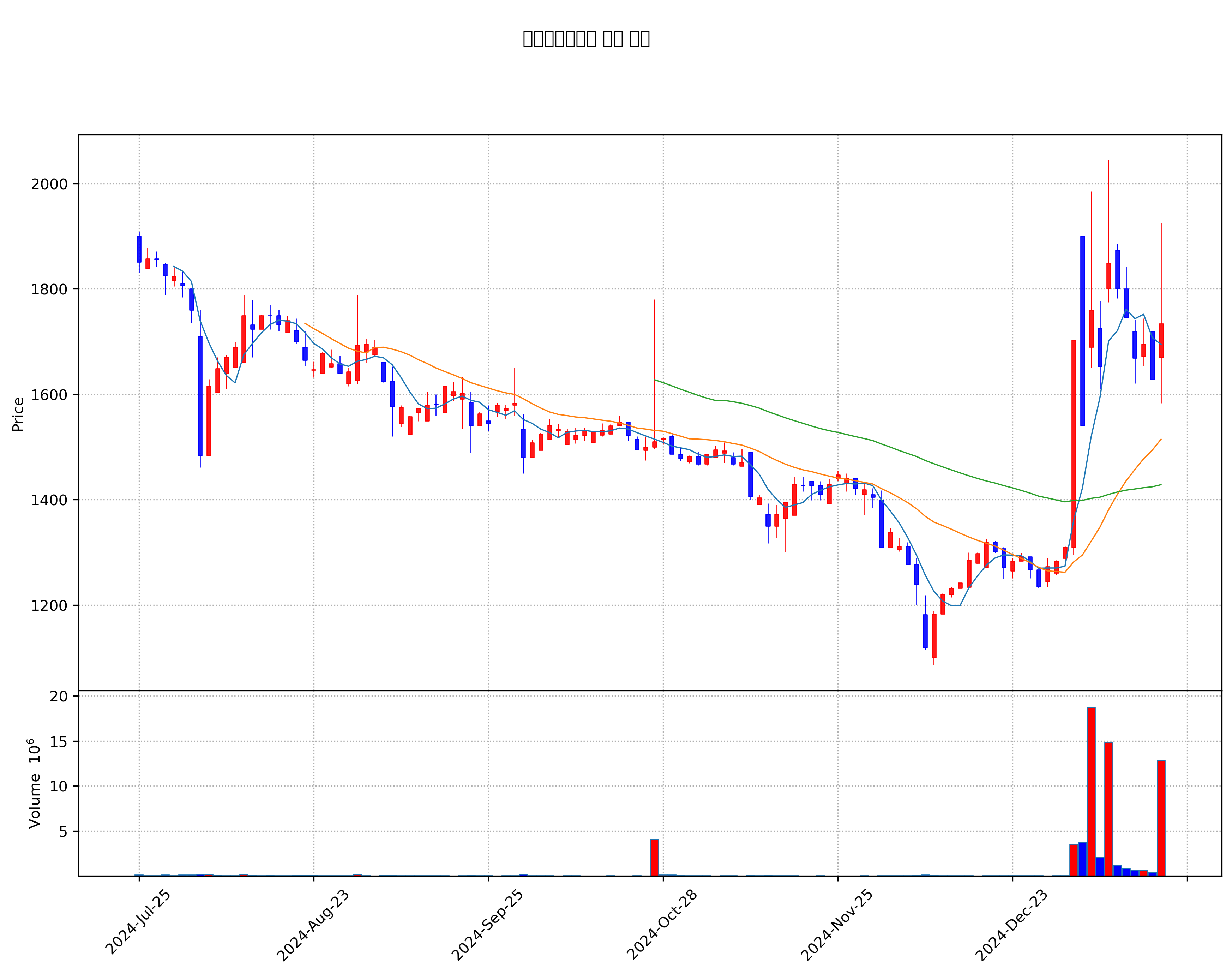Click the 15 tick on volume axis

pyautogui.click(x=59, y=742)
